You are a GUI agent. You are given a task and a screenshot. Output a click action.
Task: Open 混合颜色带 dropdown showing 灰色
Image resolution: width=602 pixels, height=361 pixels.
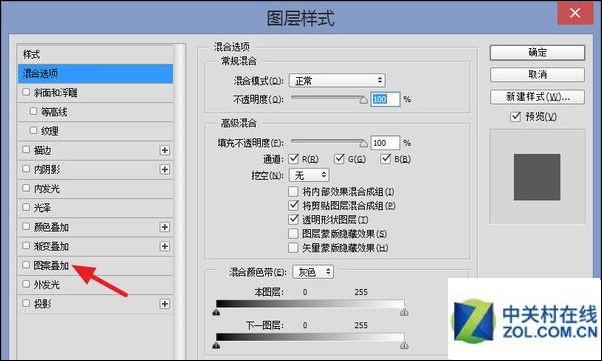pos(313,272)
